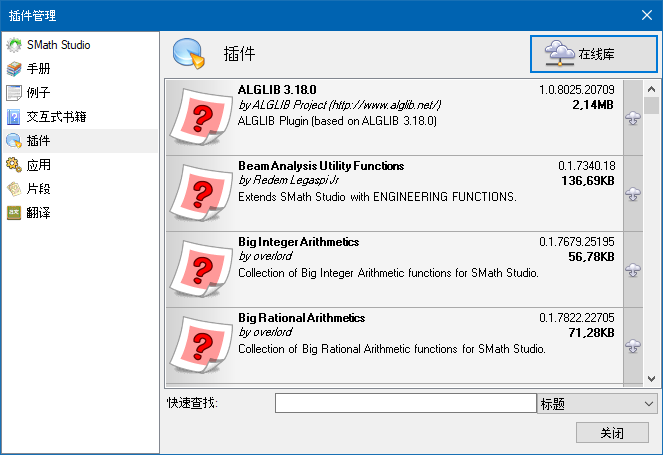Click Big Rational Arithmetics plugin thumbnail

[201, 345]
